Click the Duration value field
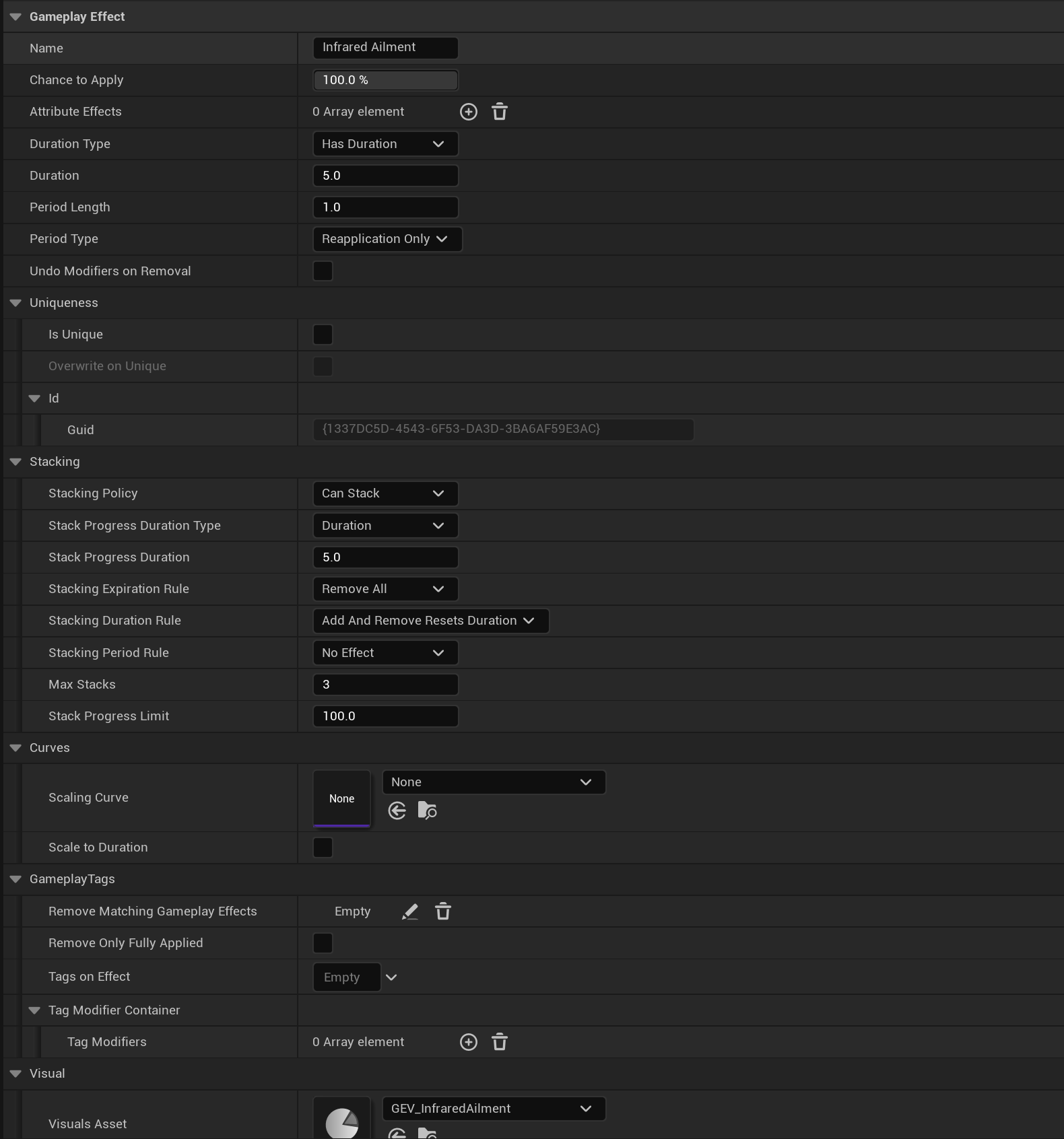Image resolution: width=1064 pixels, height=1139 pixels. (x=386, y=176)
